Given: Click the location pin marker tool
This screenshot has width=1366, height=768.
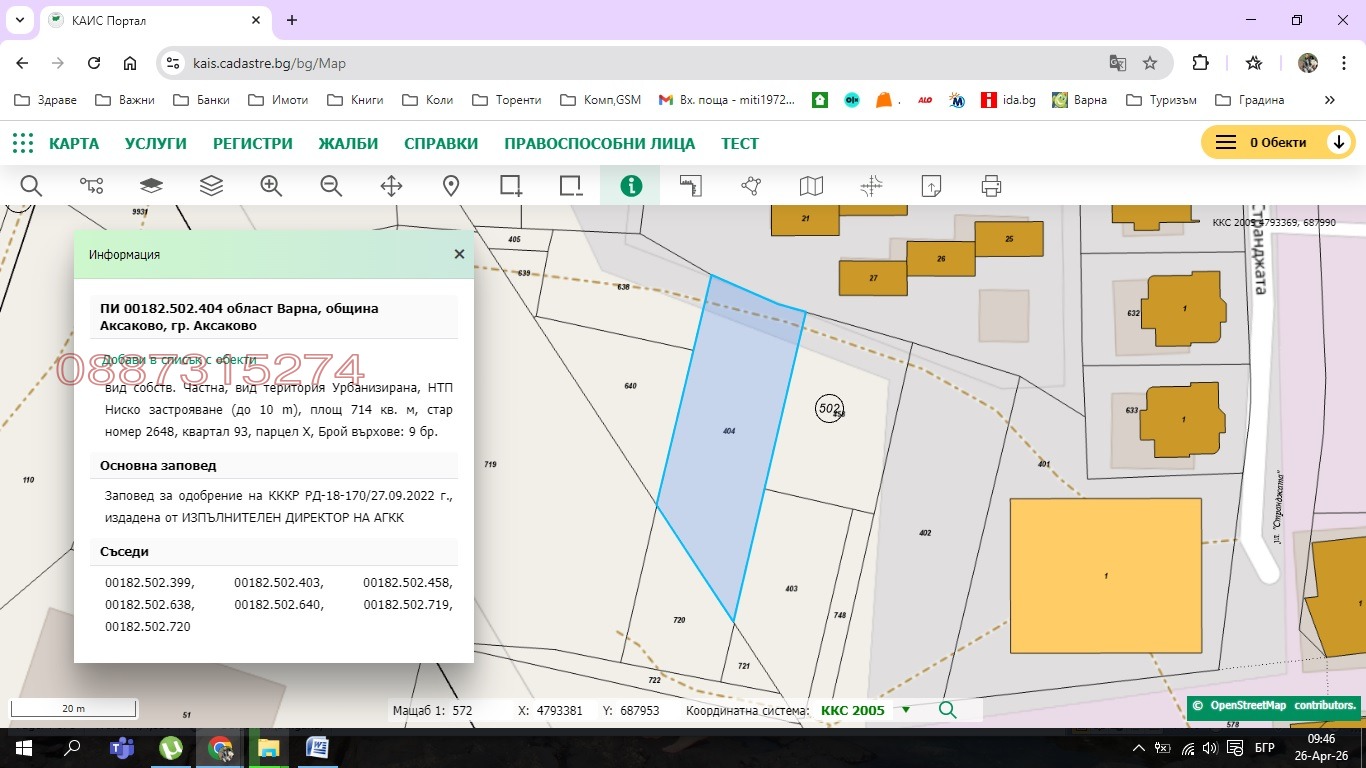Looking at the screenshot, I should coord(451,186).
